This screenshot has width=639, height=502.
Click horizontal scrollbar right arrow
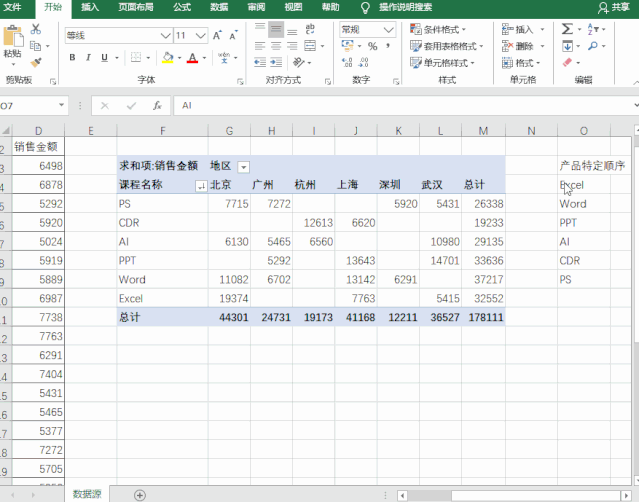coord(626,495)
